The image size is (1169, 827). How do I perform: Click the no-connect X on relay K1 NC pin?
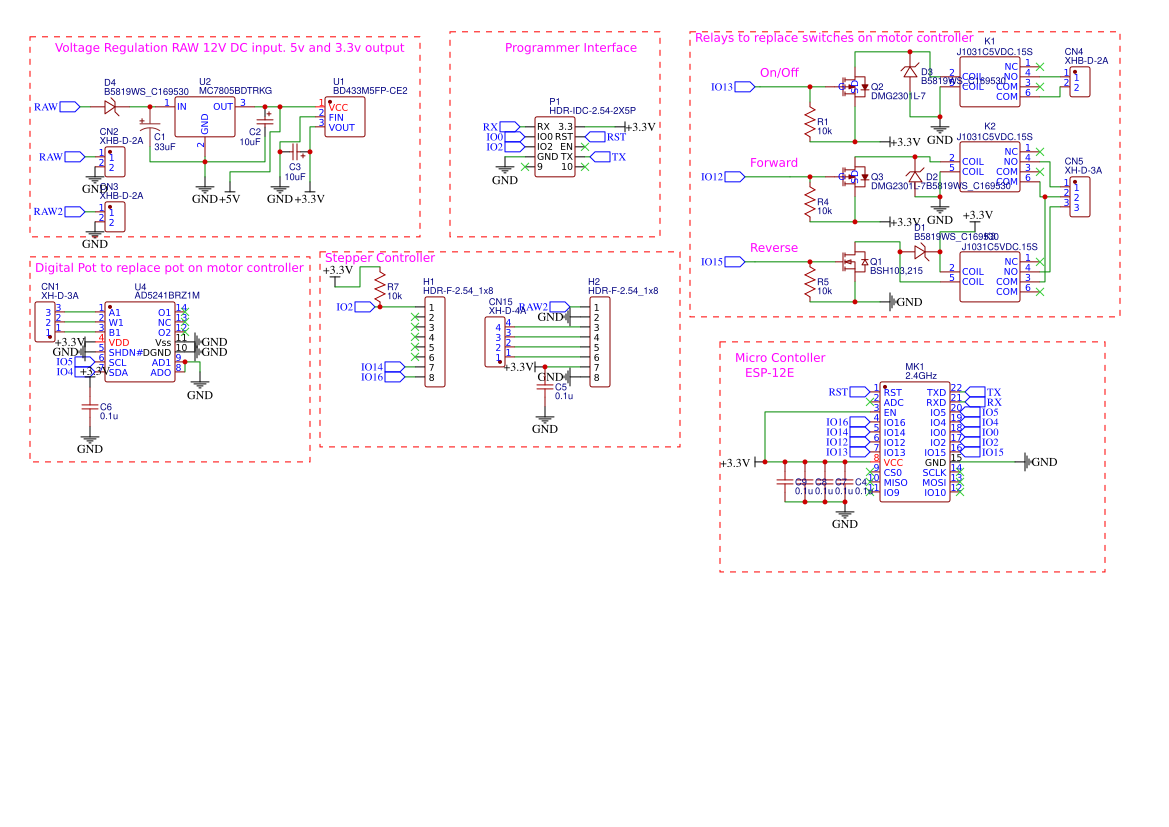click(x=1038, y=65)
